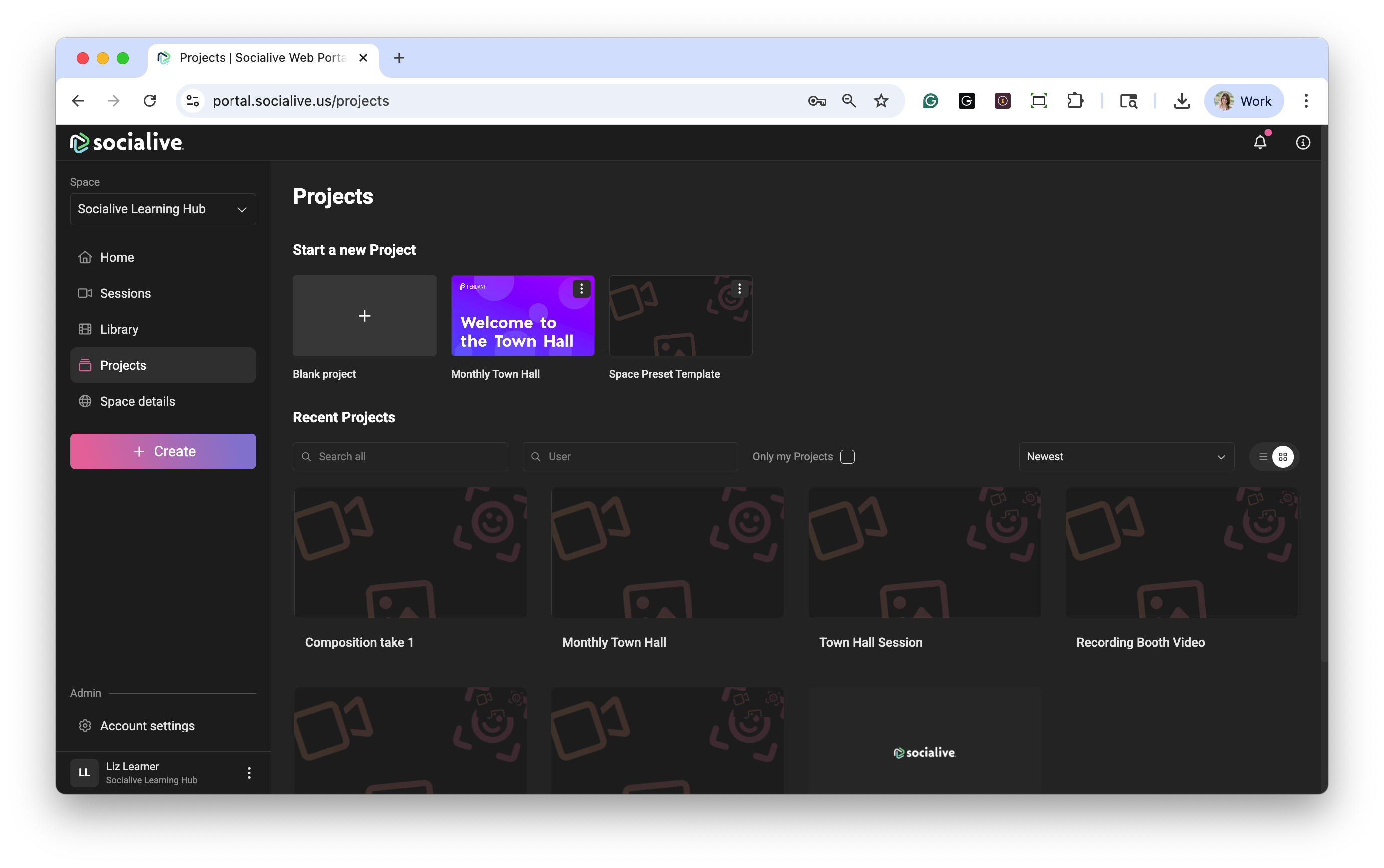
Task: Open browser downloads icon
Action: coord(1182,101)
